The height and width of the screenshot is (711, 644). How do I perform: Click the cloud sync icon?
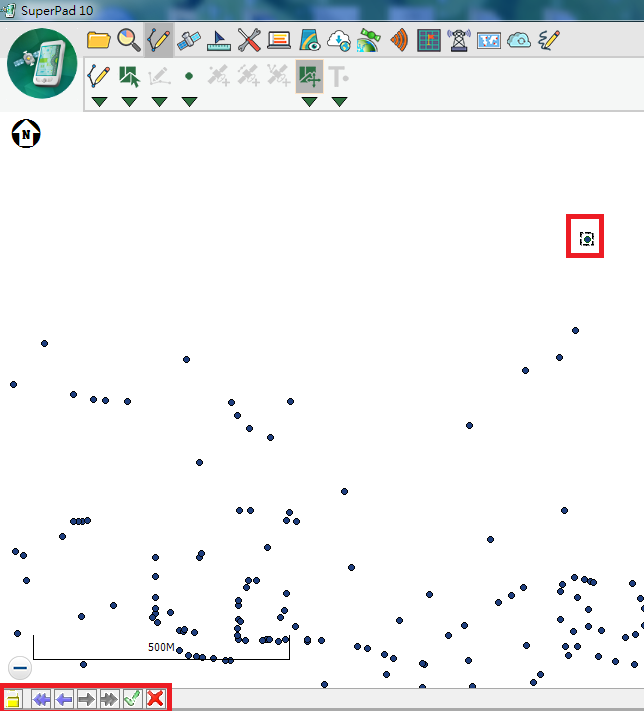(519, 40)
